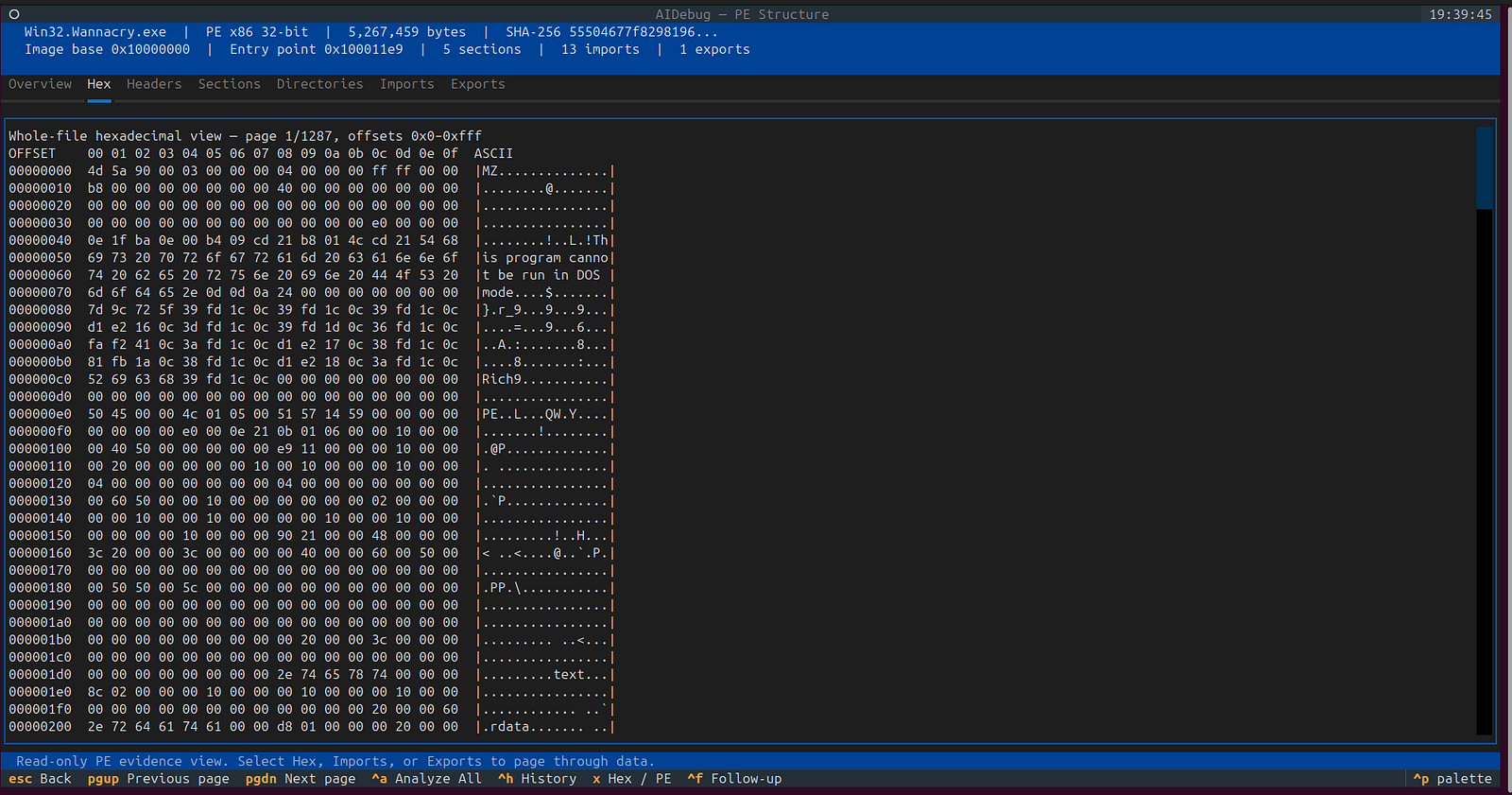Select offset row 00000070

click(312, 292)
